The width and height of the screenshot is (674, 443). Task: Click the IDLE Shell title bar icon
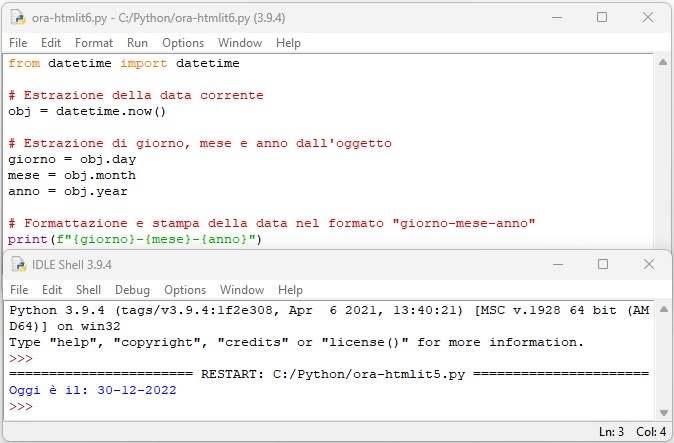pos(17,265)
